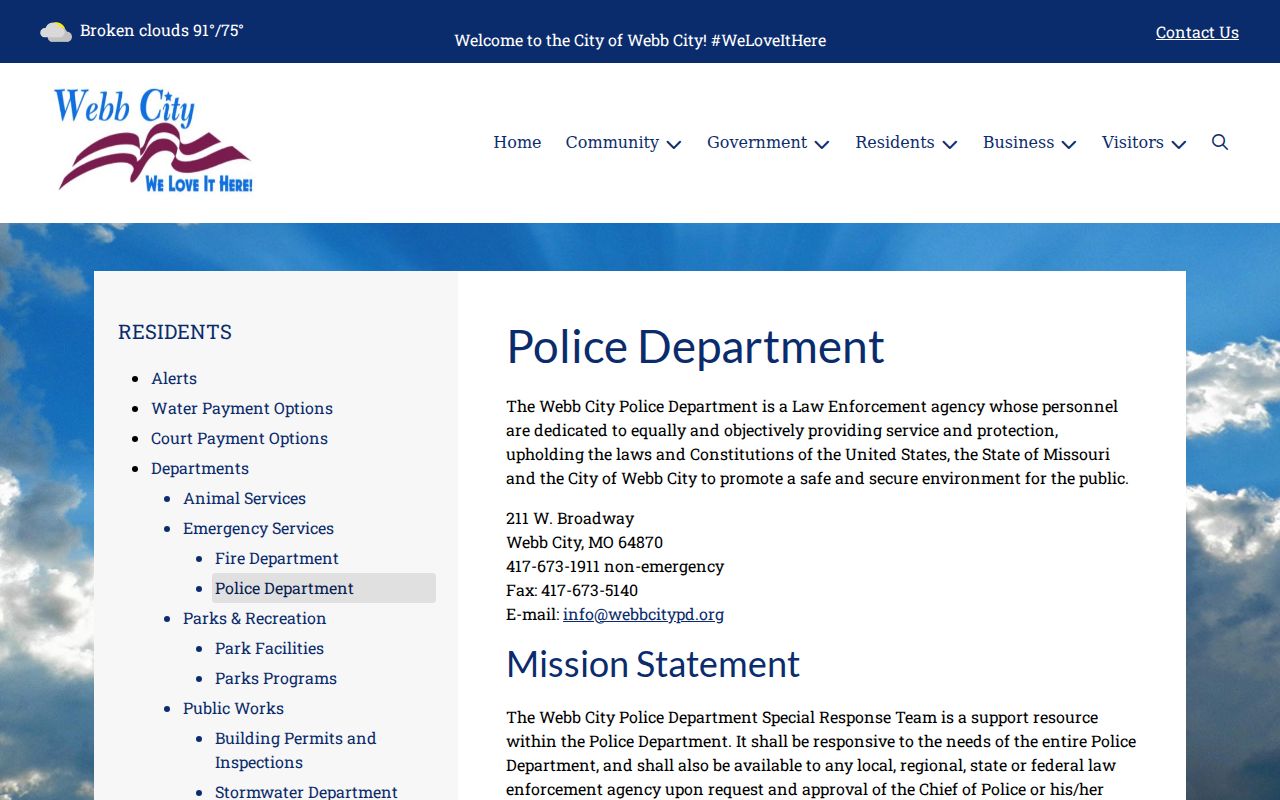This screenshot has width=1280, height=800.
Task: Open Alerts in sidebar
Action: coord(174,378)
